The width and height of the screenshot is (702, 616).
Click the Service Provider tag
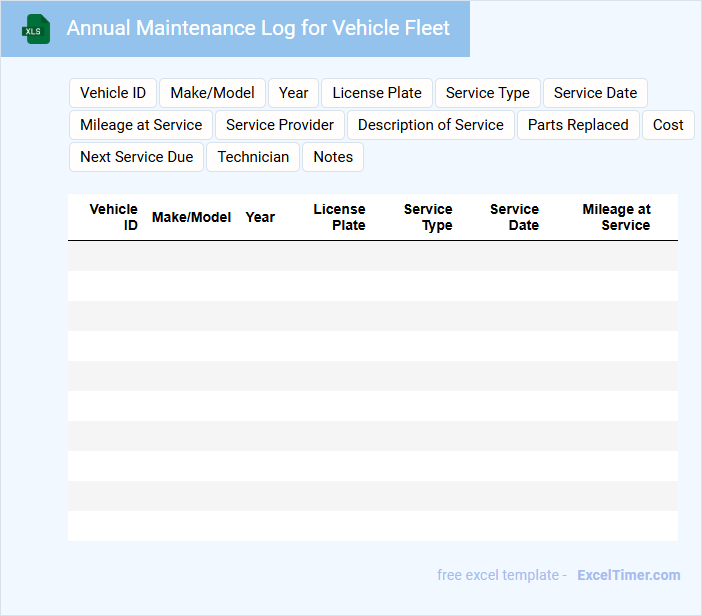(x=280, y=125)
